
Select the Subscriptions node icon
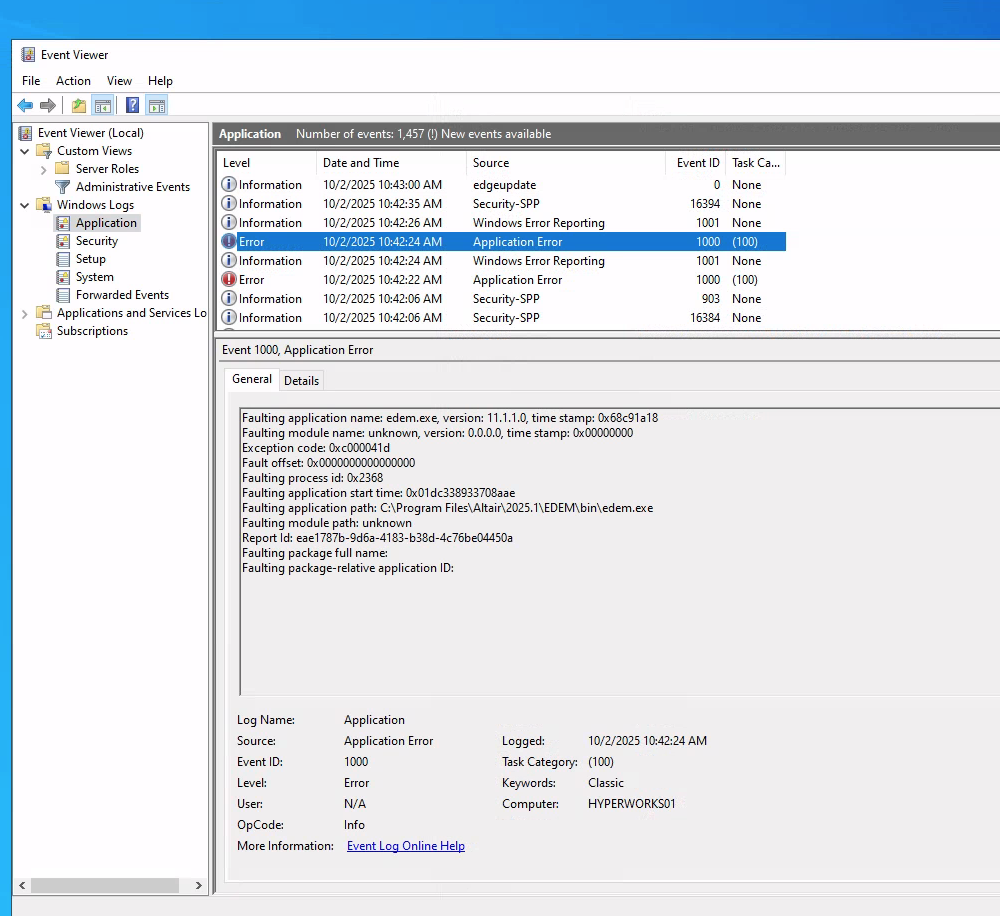pyautogui.click(x=44, y=331)
